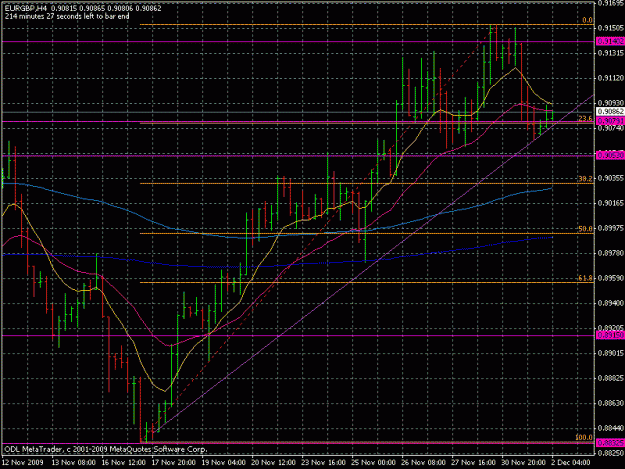Viewport: 625px width, 469px height.
Task: Click price axis value 0.90740
Action: click(x=611, y=128)
